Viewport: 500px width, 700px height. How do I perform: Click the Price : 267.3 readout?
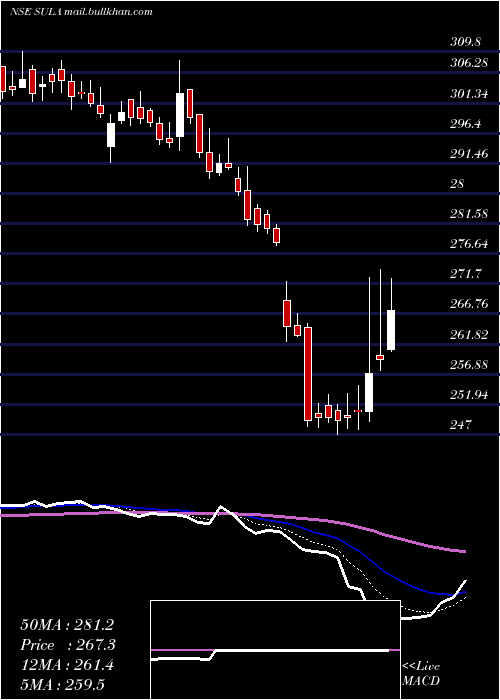[x=68, y=645]
